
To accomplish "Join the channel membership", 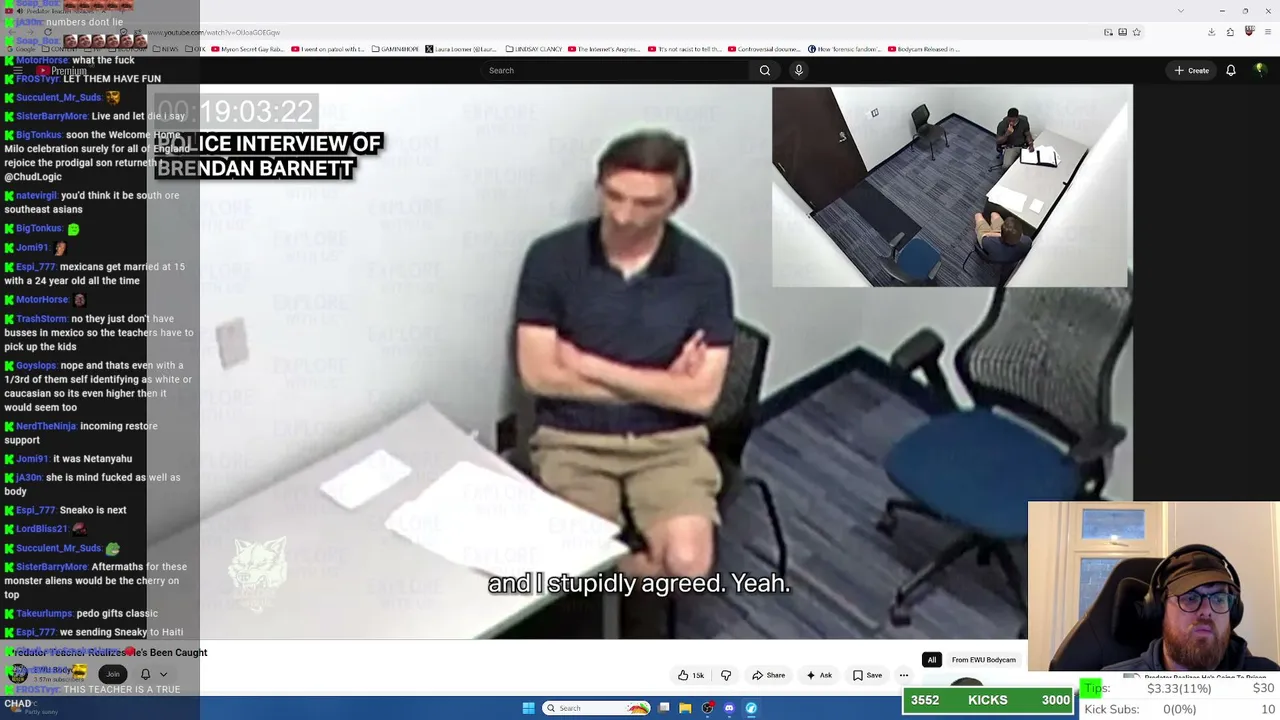I will click(113, 674).
